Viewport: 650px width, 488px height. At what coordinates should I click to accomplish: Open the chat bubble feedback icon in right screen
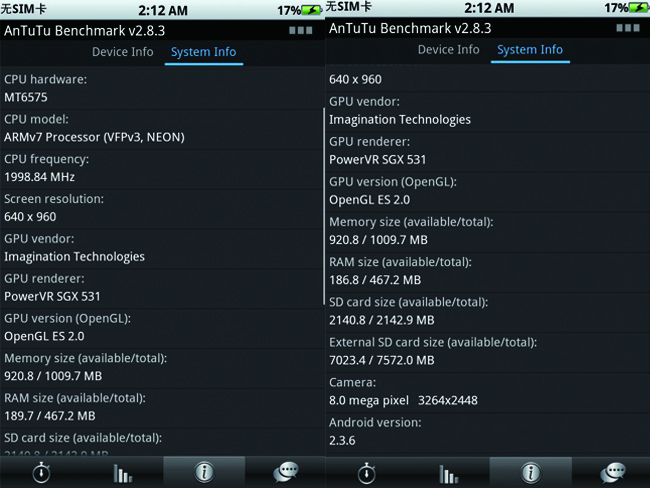click(x=612, y=473)
